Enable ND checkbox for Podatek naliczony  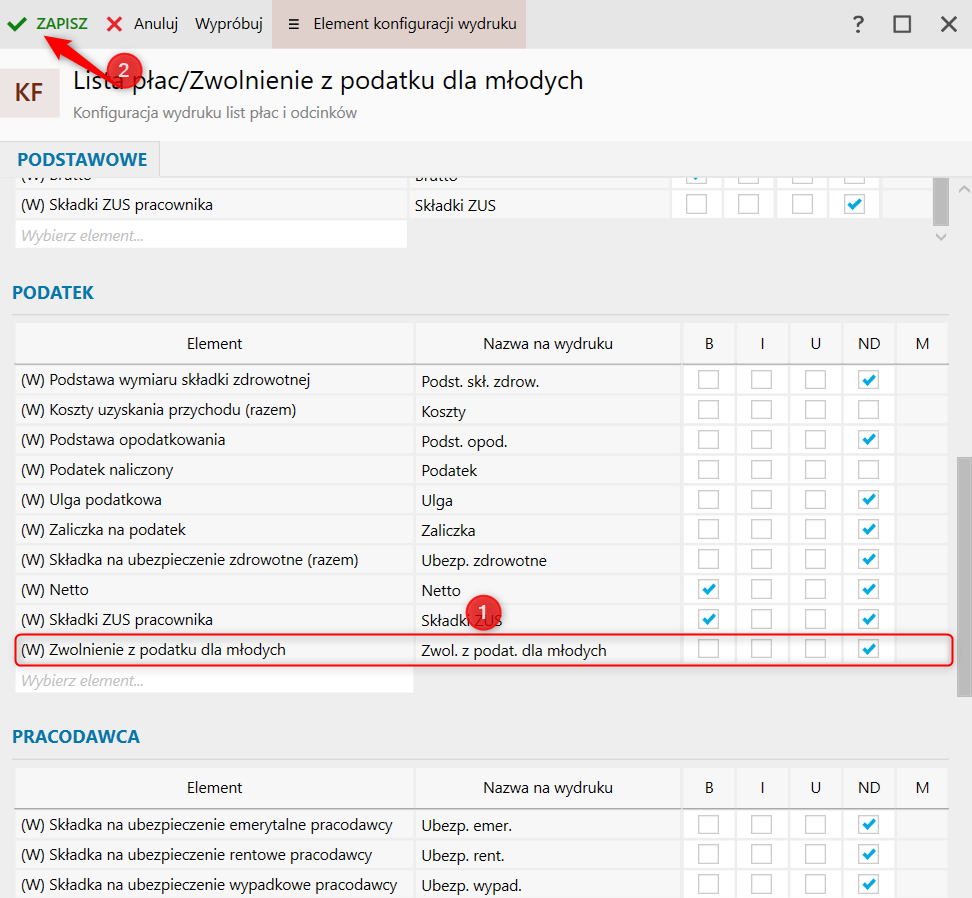pyautogui.click(x=868, y=470)
